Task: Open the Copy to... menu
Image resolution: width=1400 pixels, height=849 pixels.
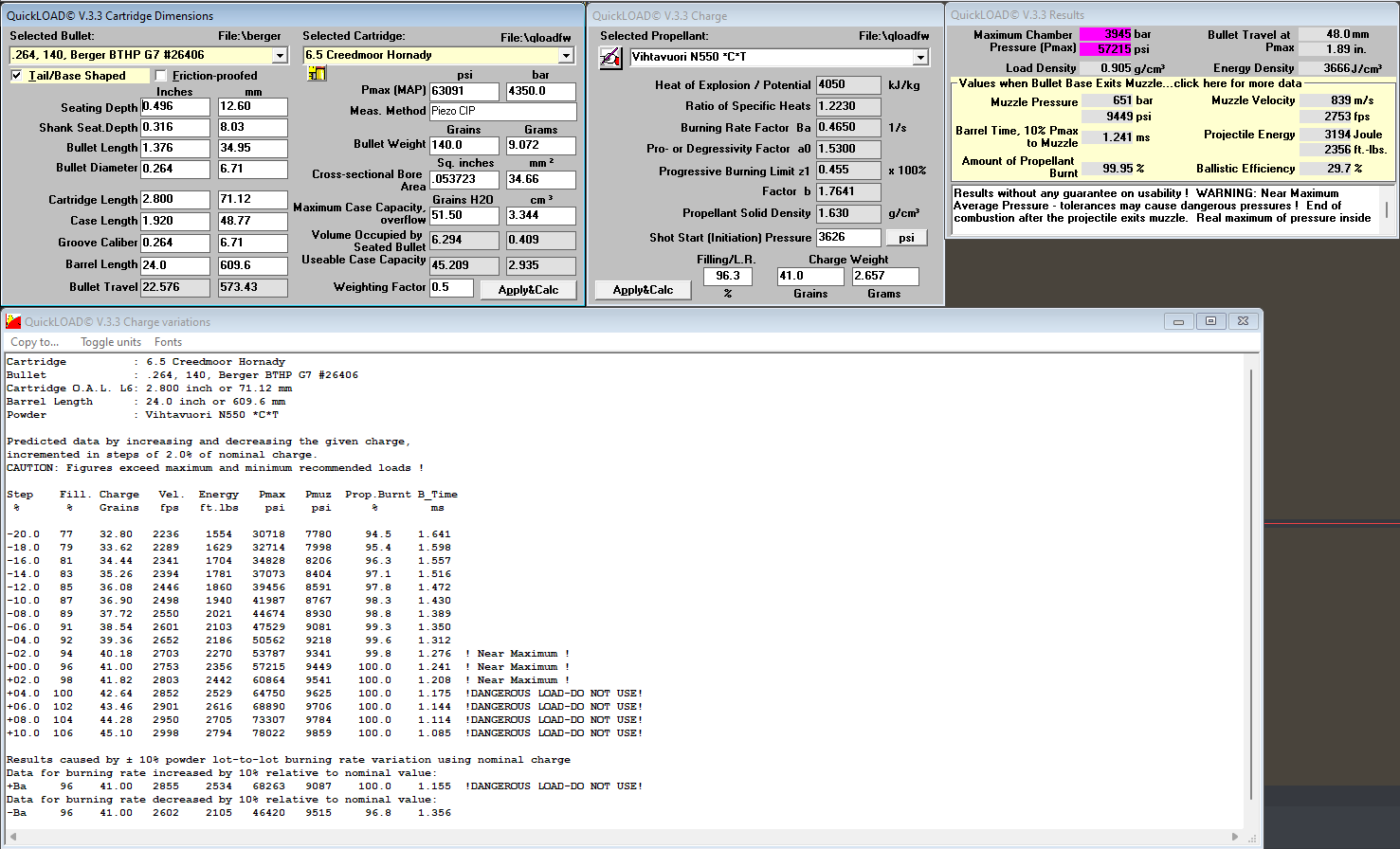Action: pyautogui.click(x=35, y=342)
